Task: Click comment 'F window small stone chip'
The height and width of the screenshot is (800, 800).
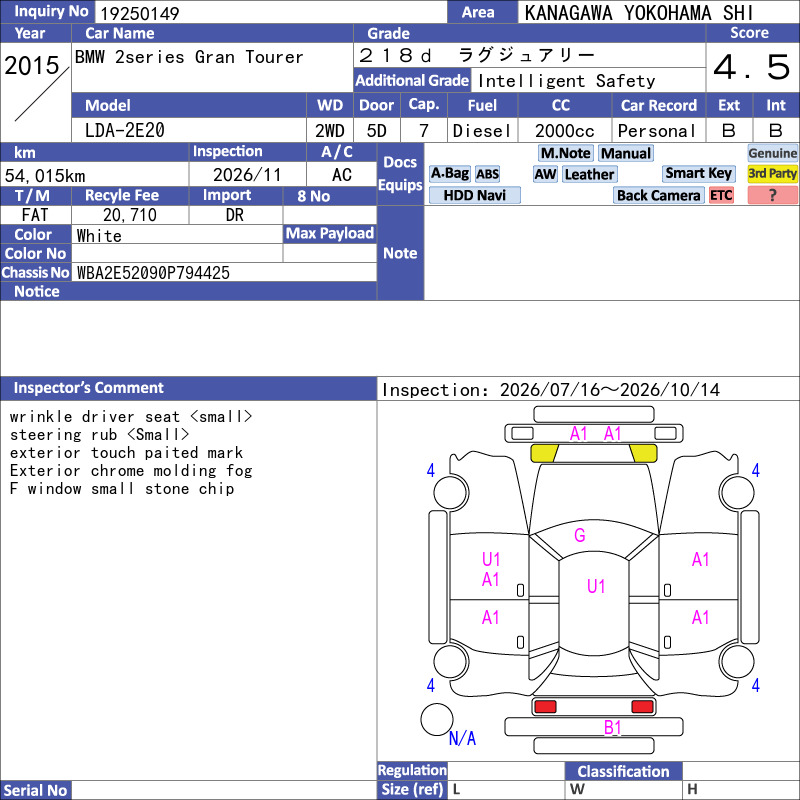Action: [122, 489]
